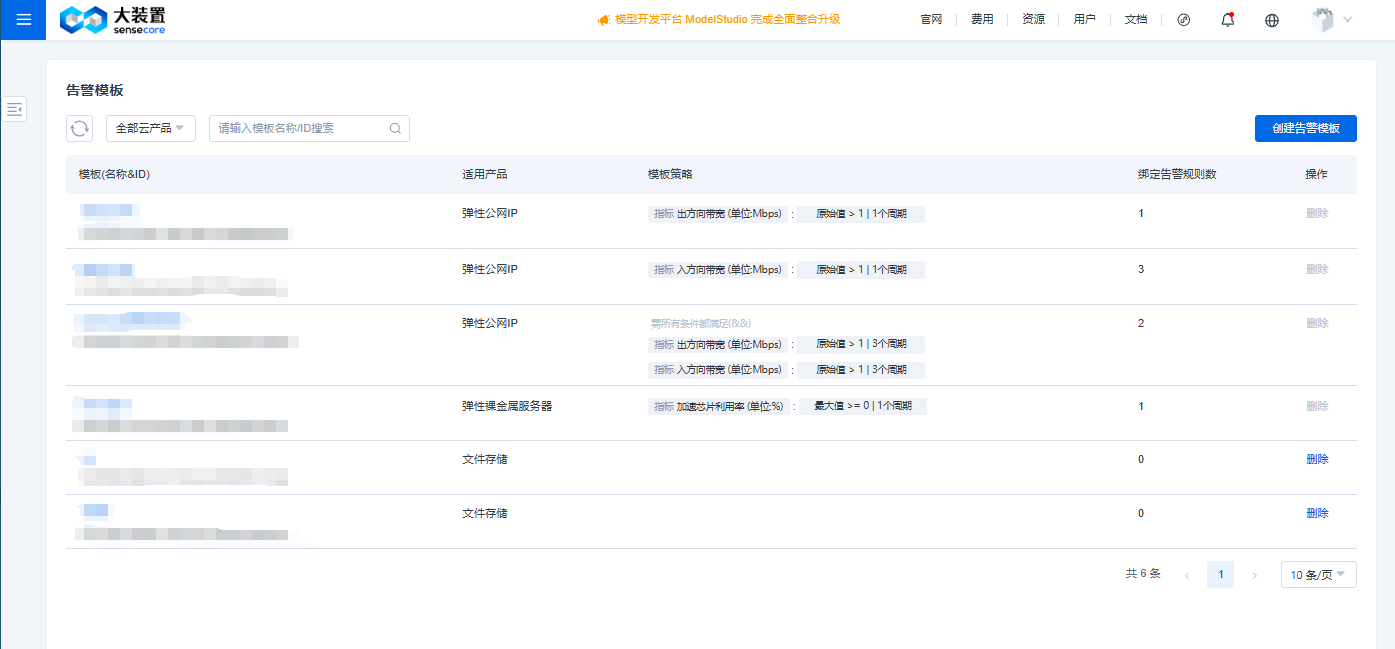Open the 文档 menu item
Screen dimensions: 1395x649
click(x=1136, y=20)
